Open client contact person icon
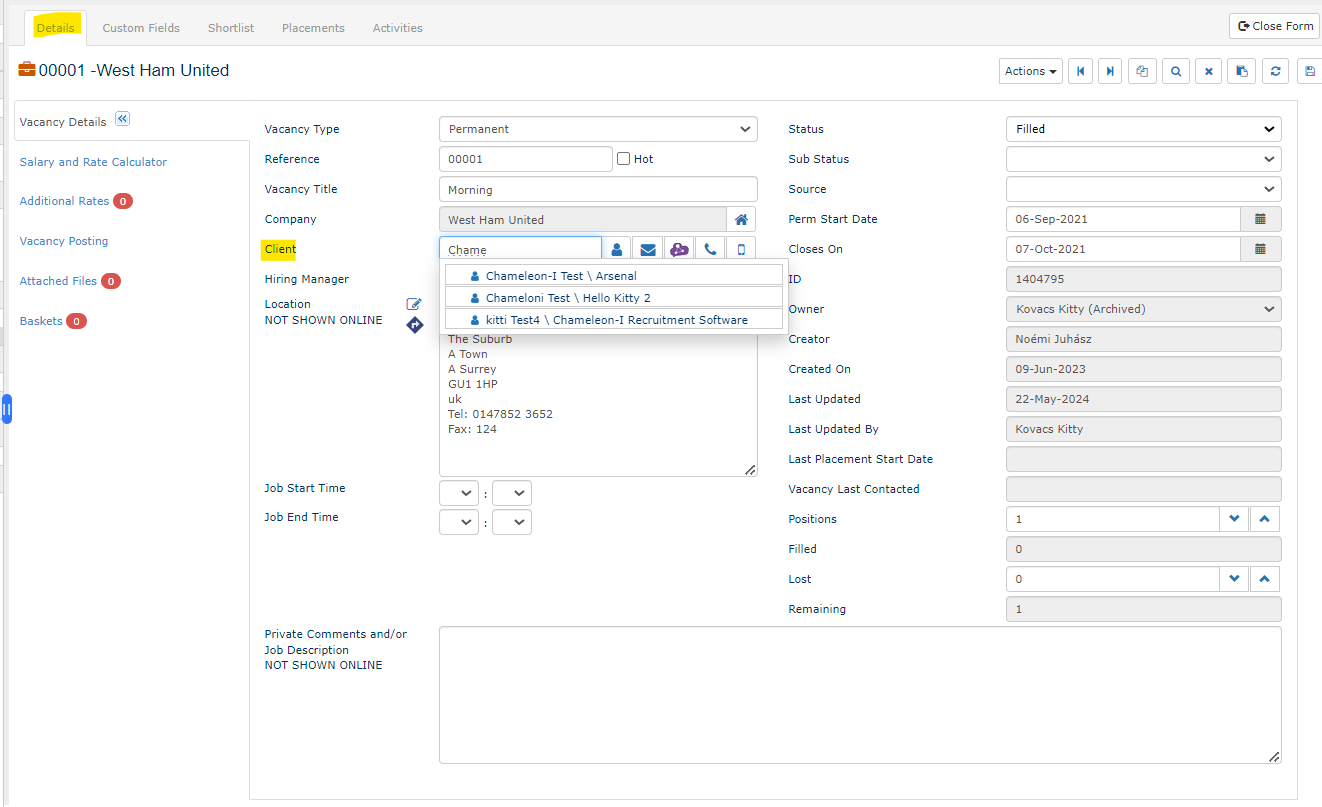1322x807 pixels. click(616, 249)
